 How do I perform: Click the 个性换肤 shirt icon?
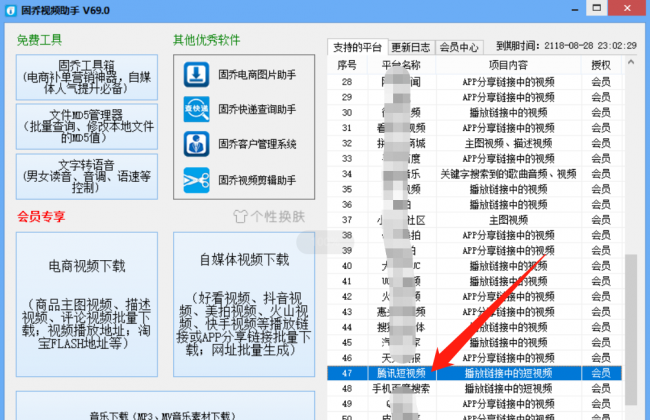click(240, 216)
